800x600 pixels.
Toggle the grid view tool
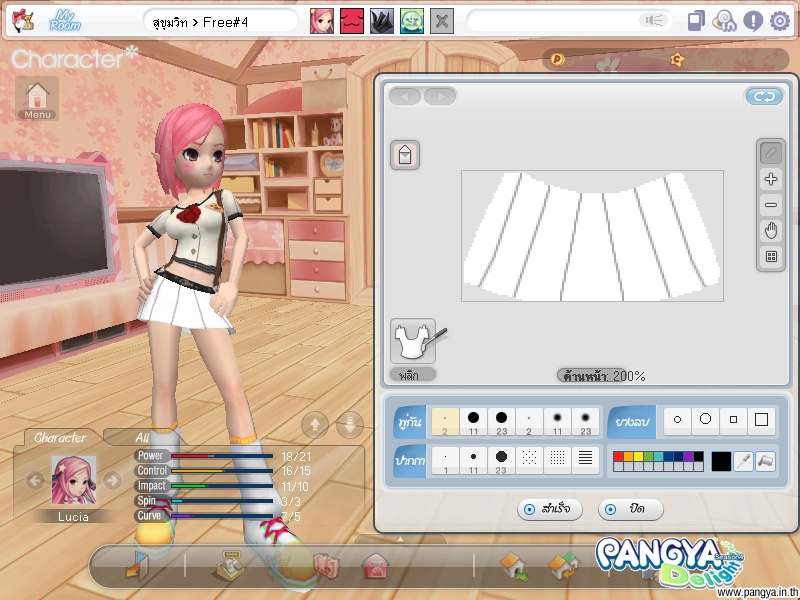pos(771,257)
